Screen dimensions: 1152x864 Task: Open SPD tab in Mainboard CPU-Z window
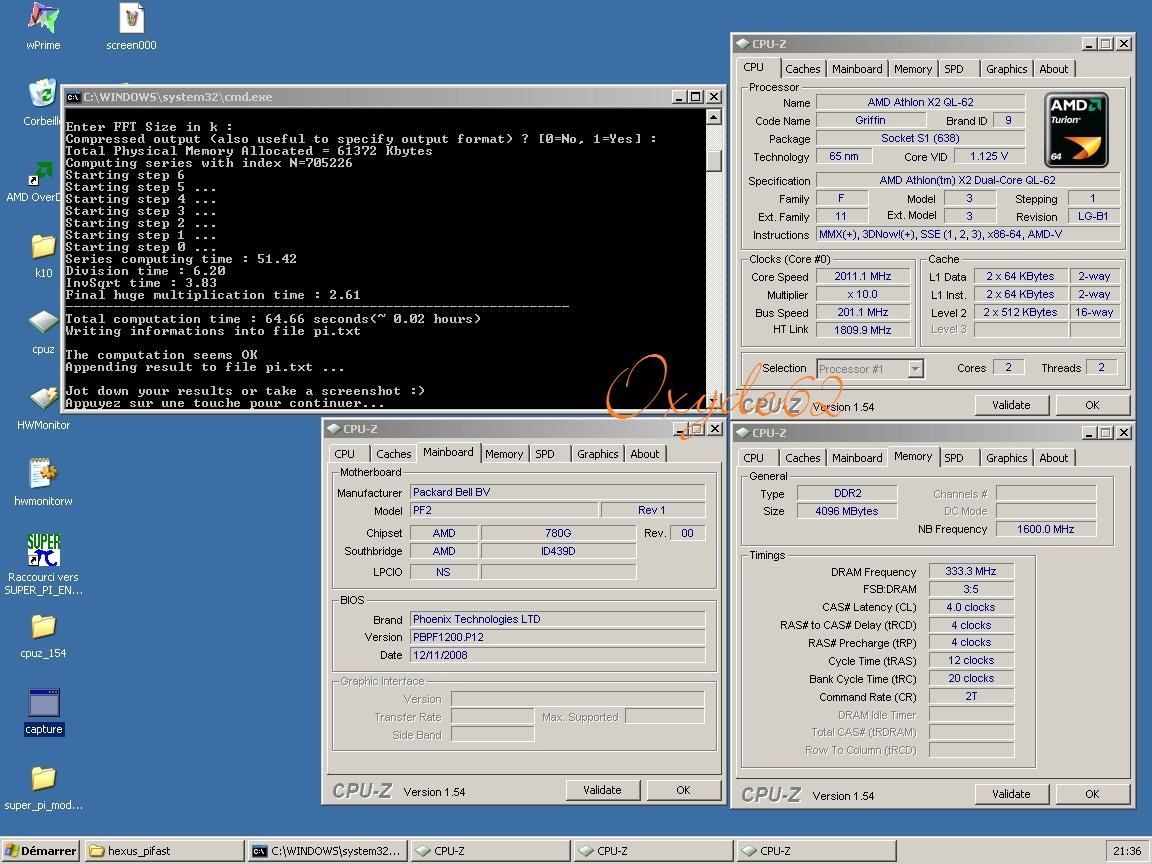tap(545, 454)
